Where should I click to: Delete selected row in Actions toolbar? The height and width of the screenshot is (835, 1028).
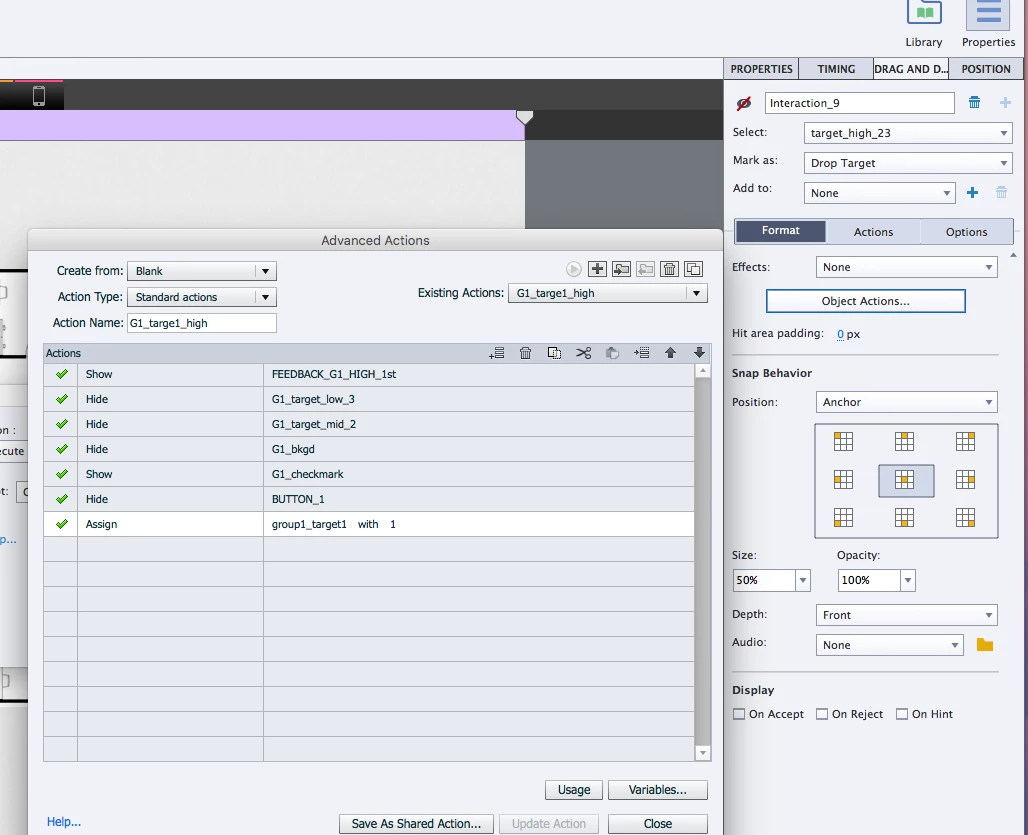(525, 353)
